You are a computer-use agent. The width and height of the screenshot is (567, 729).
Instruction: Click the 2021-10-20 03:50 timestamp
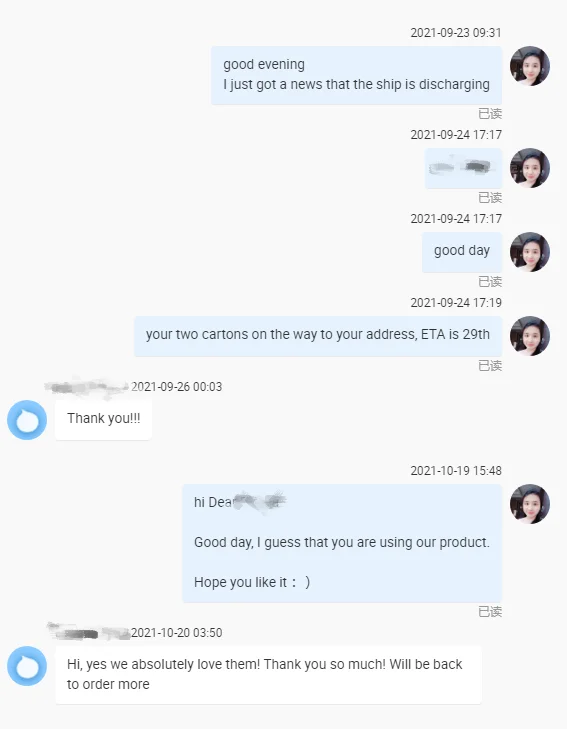coord(177,633)
